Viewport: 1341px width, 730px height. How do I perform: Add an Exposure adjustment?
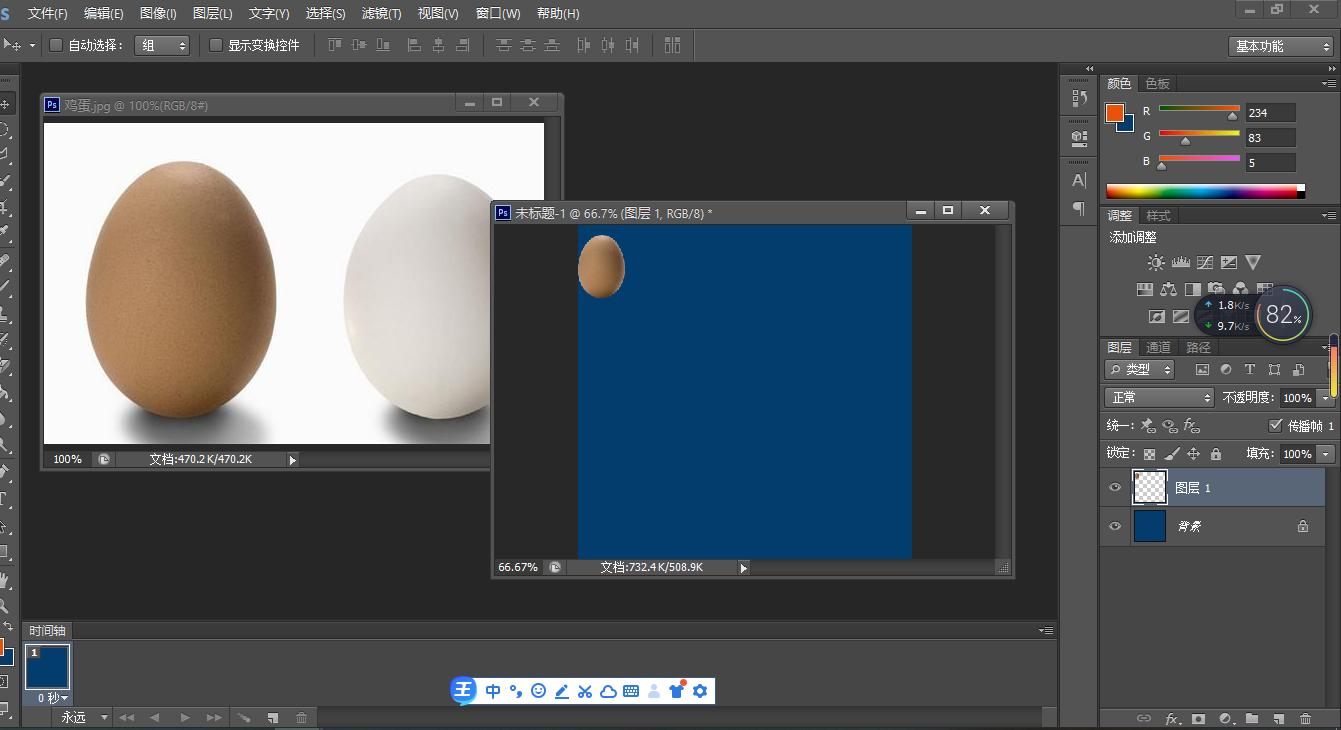tap(1229, 263)
